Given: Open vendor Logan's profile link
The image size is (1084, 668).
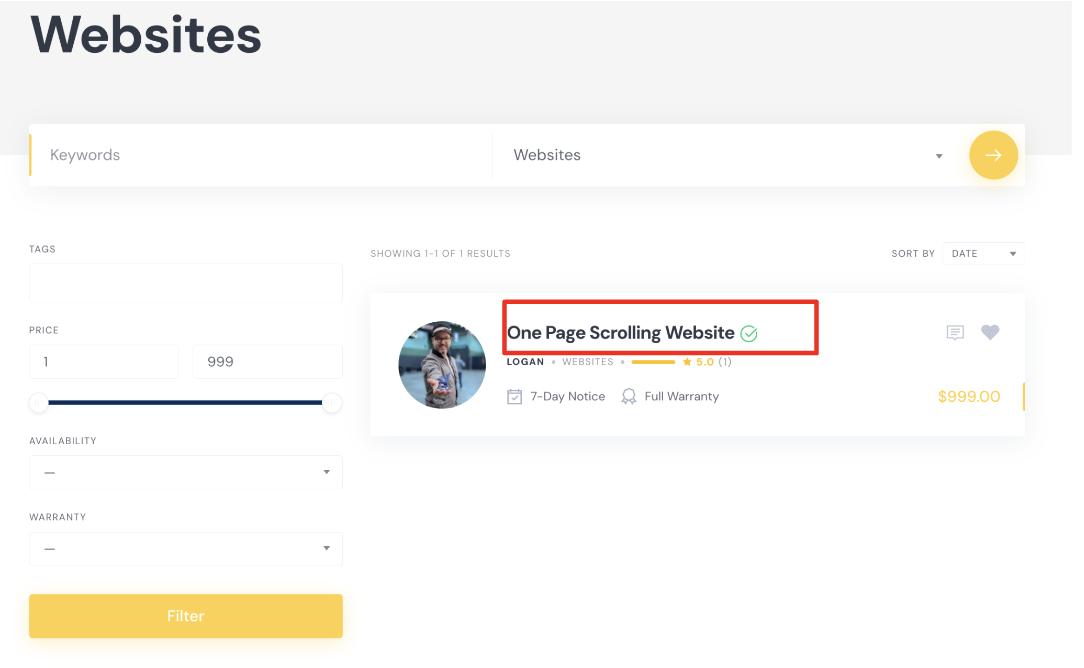Looking at the screenshot, I should point(525,362).
